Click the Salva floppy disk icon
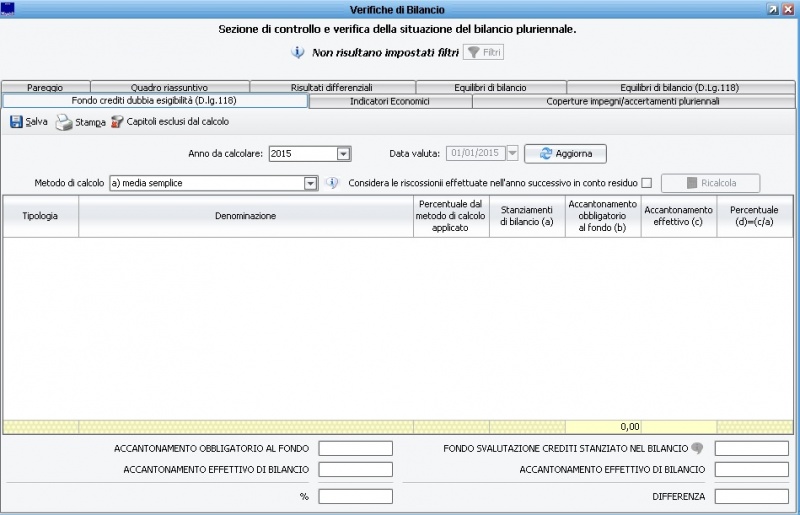The image size is (800, 515). 16,121
